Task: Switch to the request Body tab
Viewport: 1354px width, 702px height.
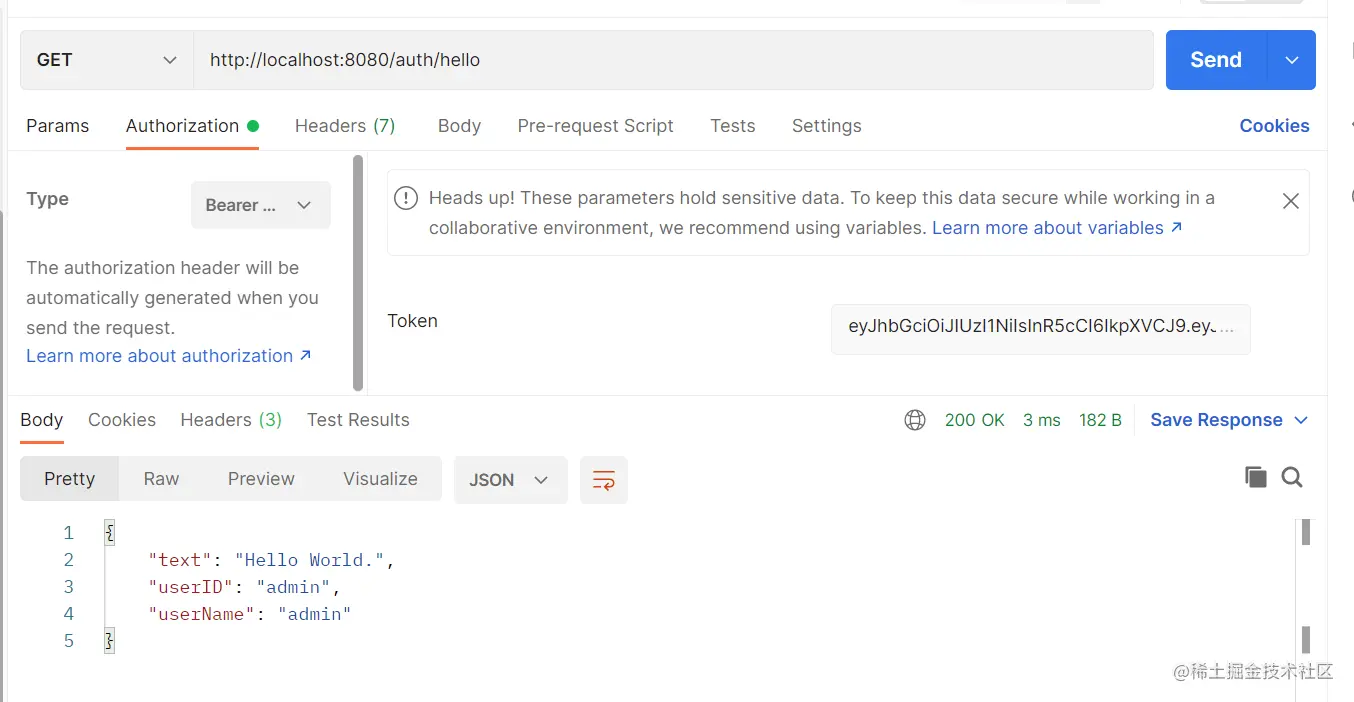Action: [459, 126]
